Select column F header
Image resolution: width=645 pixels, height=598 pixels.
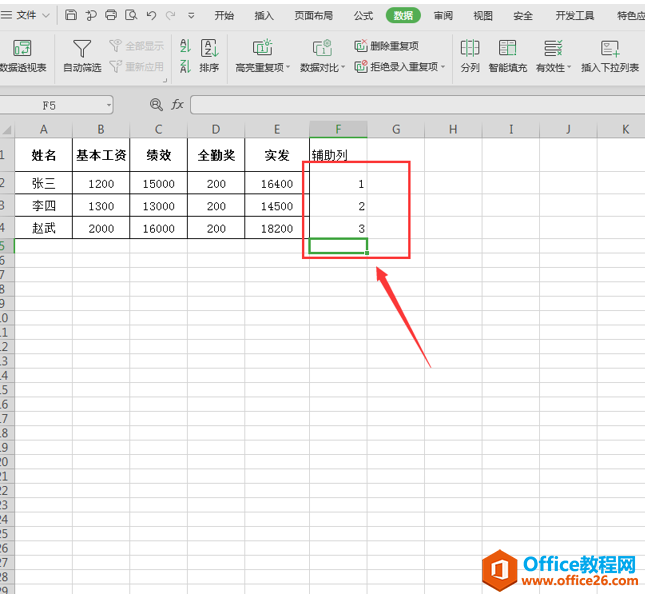point(338,130)
